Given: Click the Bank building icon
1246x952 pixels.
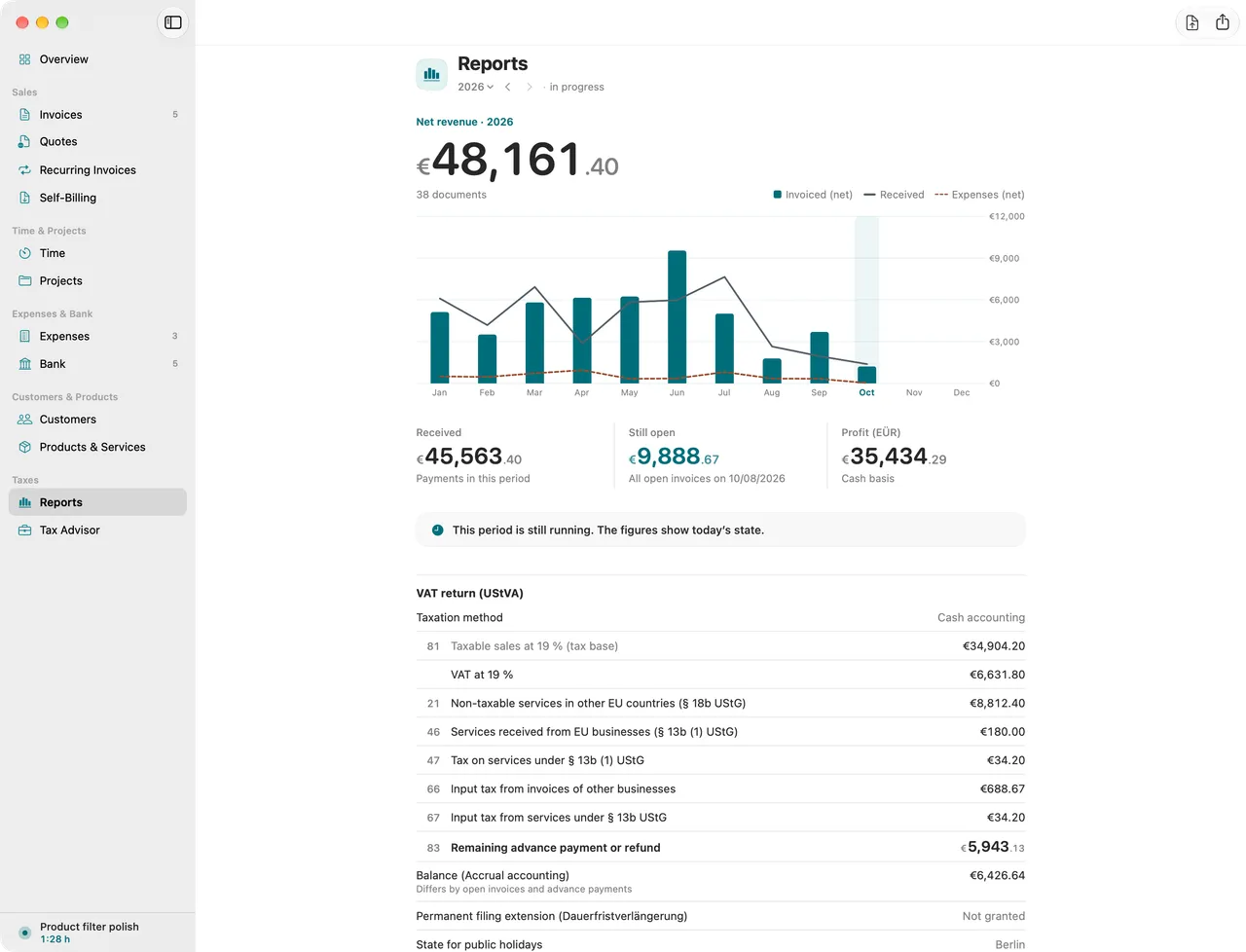Looking at the screenshot, I should coord(25,364).
